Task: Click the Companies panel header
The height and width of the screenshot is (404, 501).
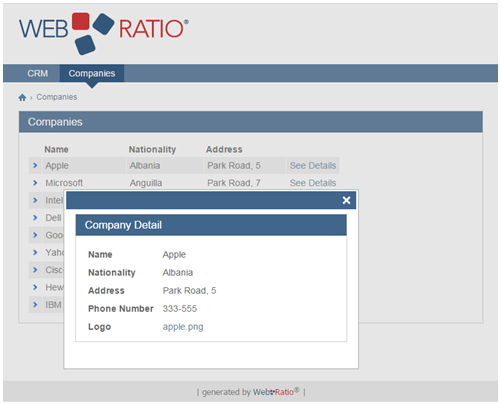Action: tap(251, 122)
